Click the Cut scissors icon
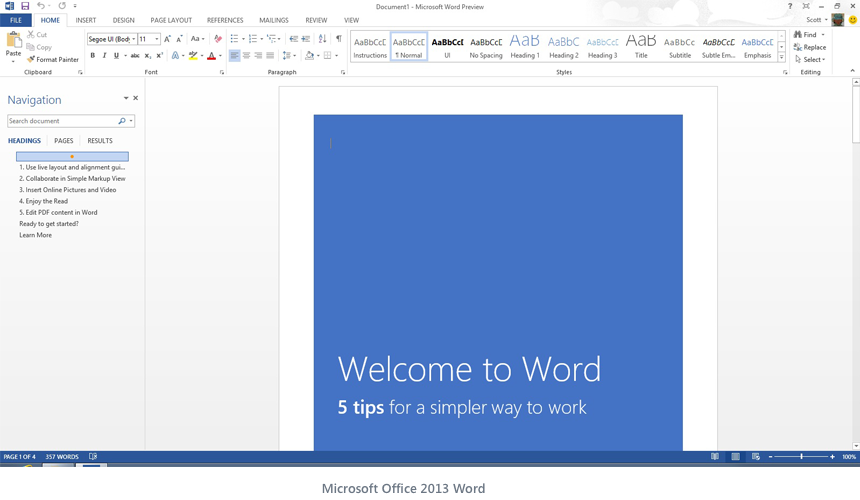Viewport: 860px width, 500px height. pos(31,35)
